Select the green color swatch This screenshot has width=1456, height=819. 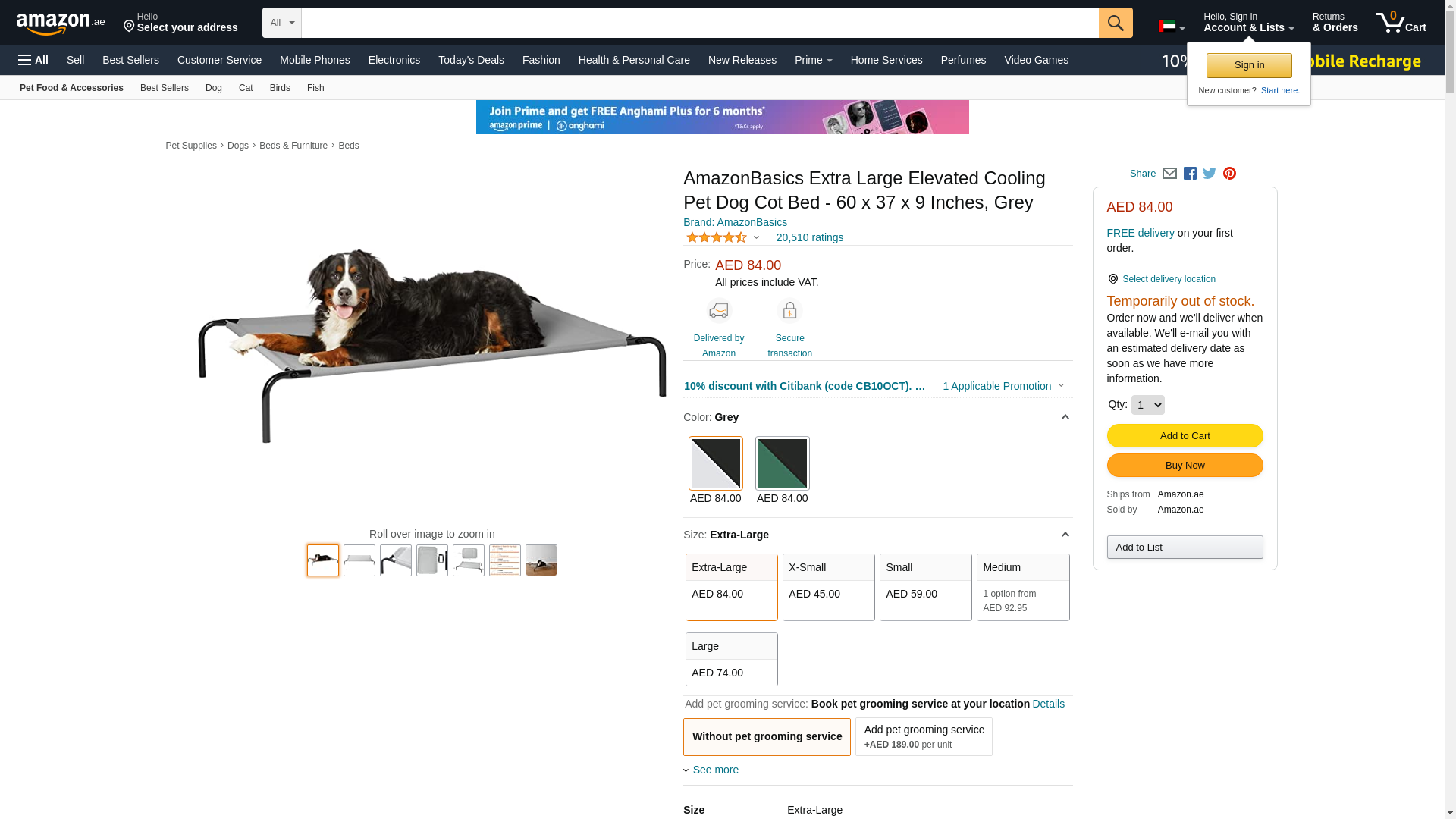(x=782, y=463)
